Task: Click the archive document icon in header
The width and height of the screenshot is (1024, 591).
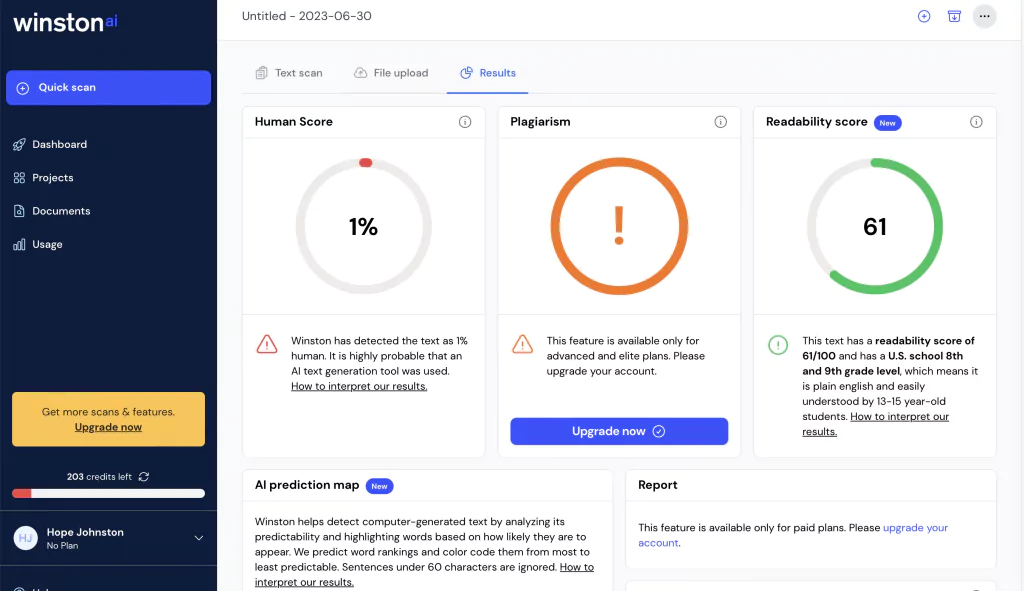Action: (954, 16)
